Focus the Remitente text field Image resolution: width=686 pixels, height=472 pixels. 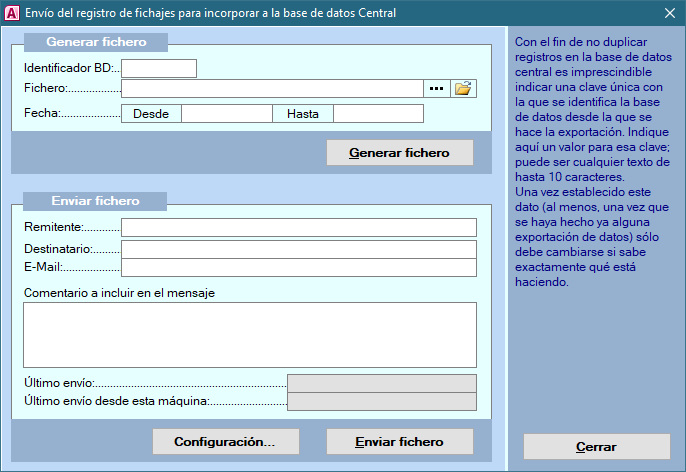299,228
